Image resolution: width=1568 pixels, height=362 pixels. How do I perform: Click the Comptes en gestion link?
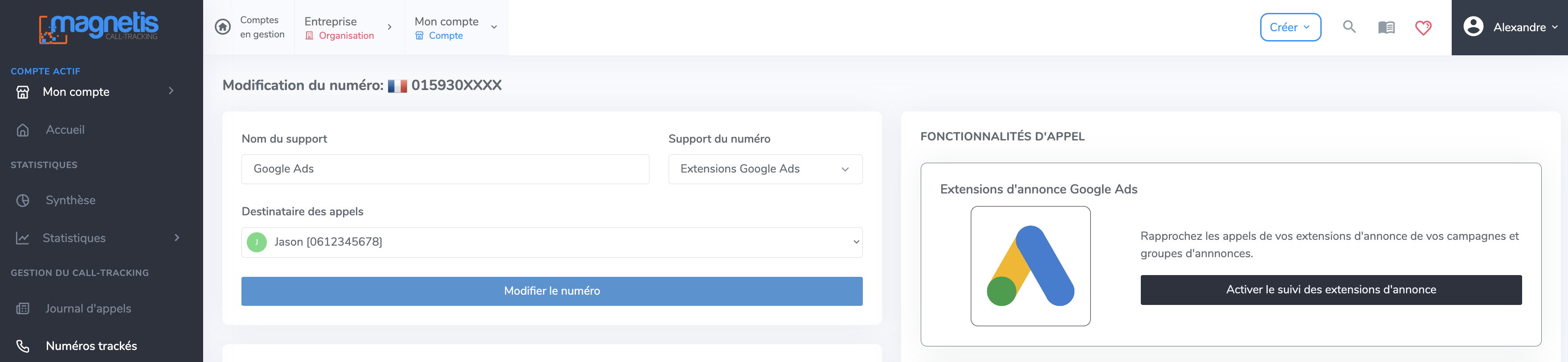[262, 28]
